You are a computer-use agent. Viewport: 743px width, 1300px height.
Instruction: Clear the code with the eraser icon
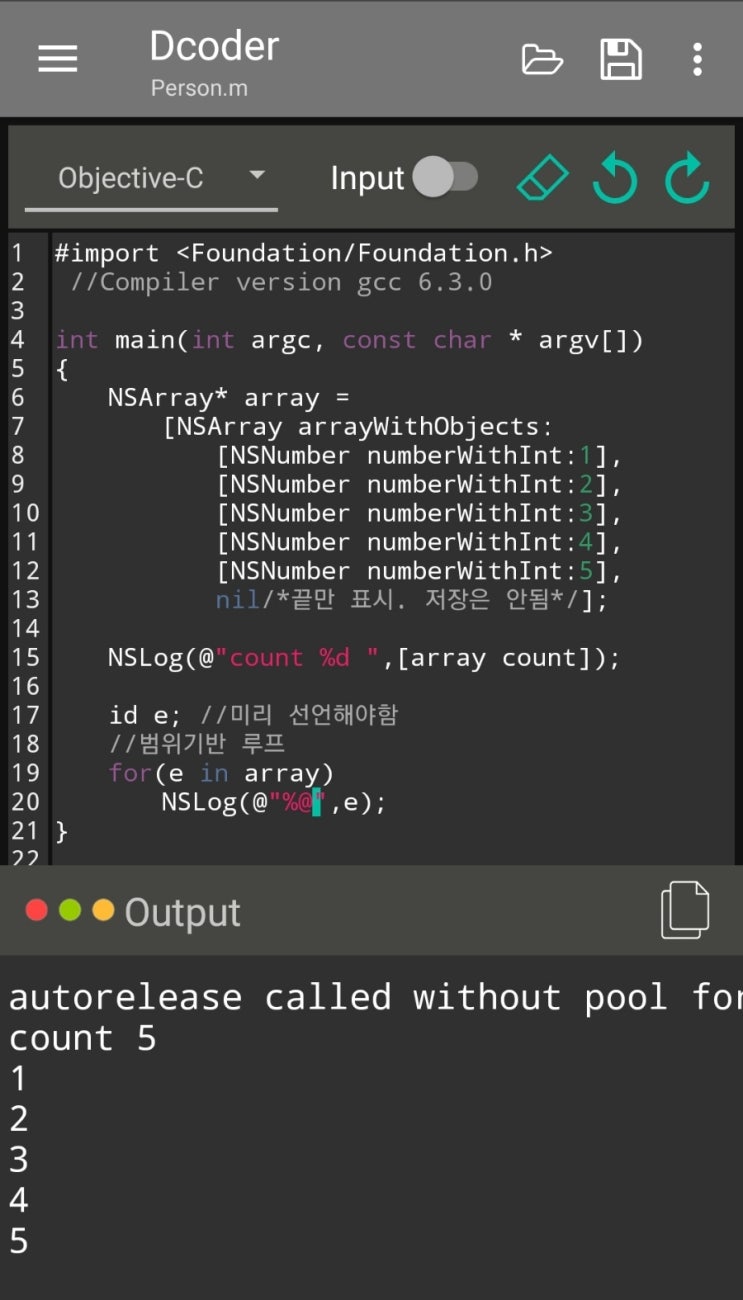(x=542, y=179)
